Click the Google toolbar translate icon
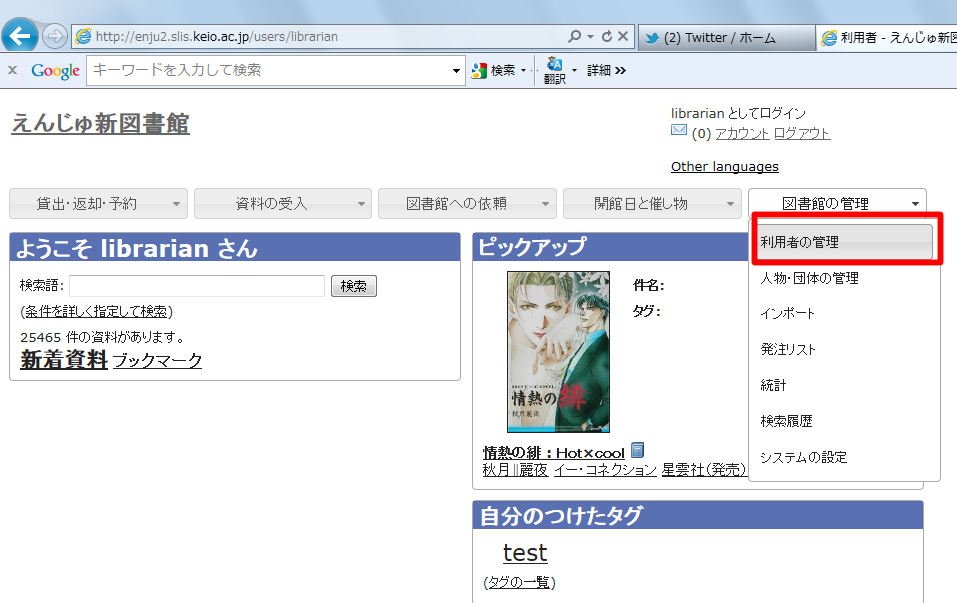This screenshot has height=603, width=957. point(555,70)
